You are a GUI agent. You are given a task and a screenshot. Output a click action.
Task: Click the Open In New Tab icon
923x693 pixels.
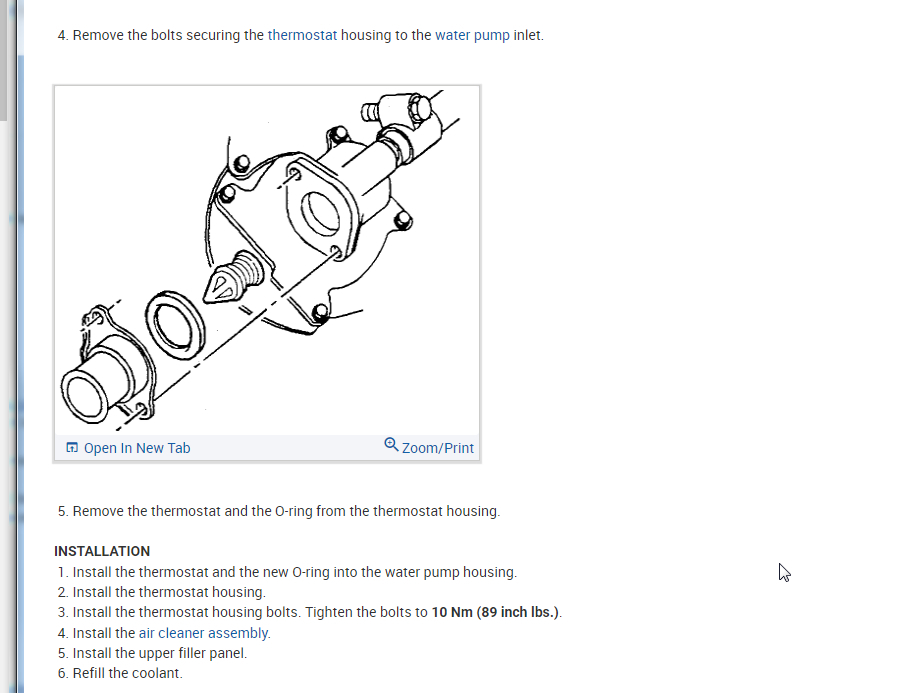tap(72, 447)
